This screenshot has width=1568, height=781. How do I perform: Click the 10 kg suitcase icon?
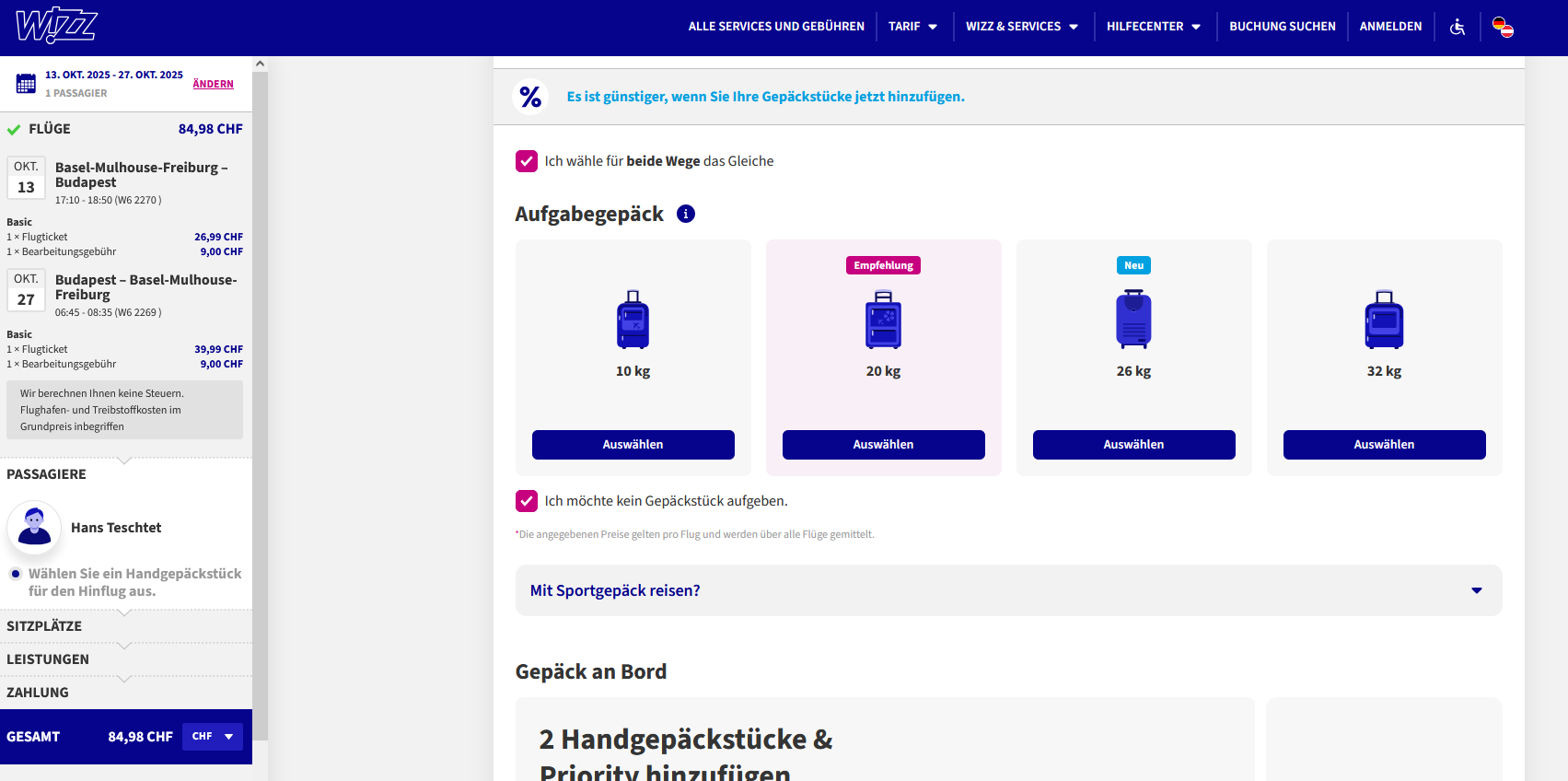[633, 320]
